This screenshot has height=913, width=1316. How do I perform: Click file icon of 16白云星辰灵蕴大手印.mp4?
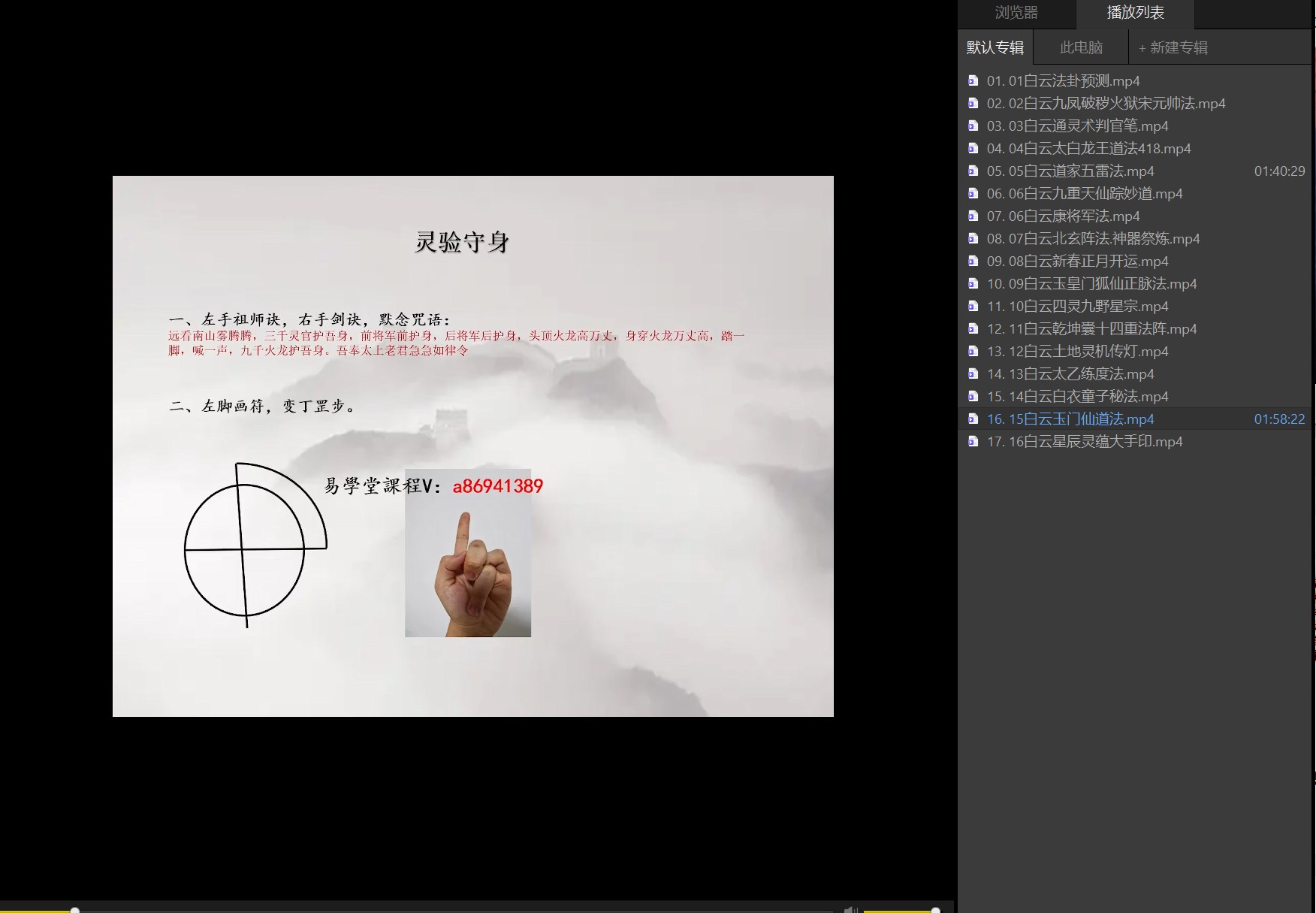(973, 442)
